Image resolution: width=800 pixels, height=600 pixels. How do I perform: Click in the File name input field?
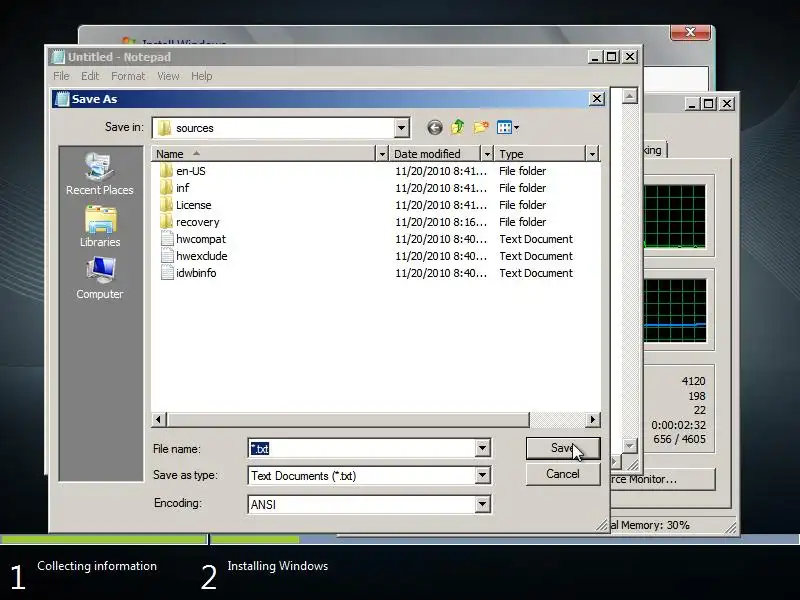[x=362, y=448]
